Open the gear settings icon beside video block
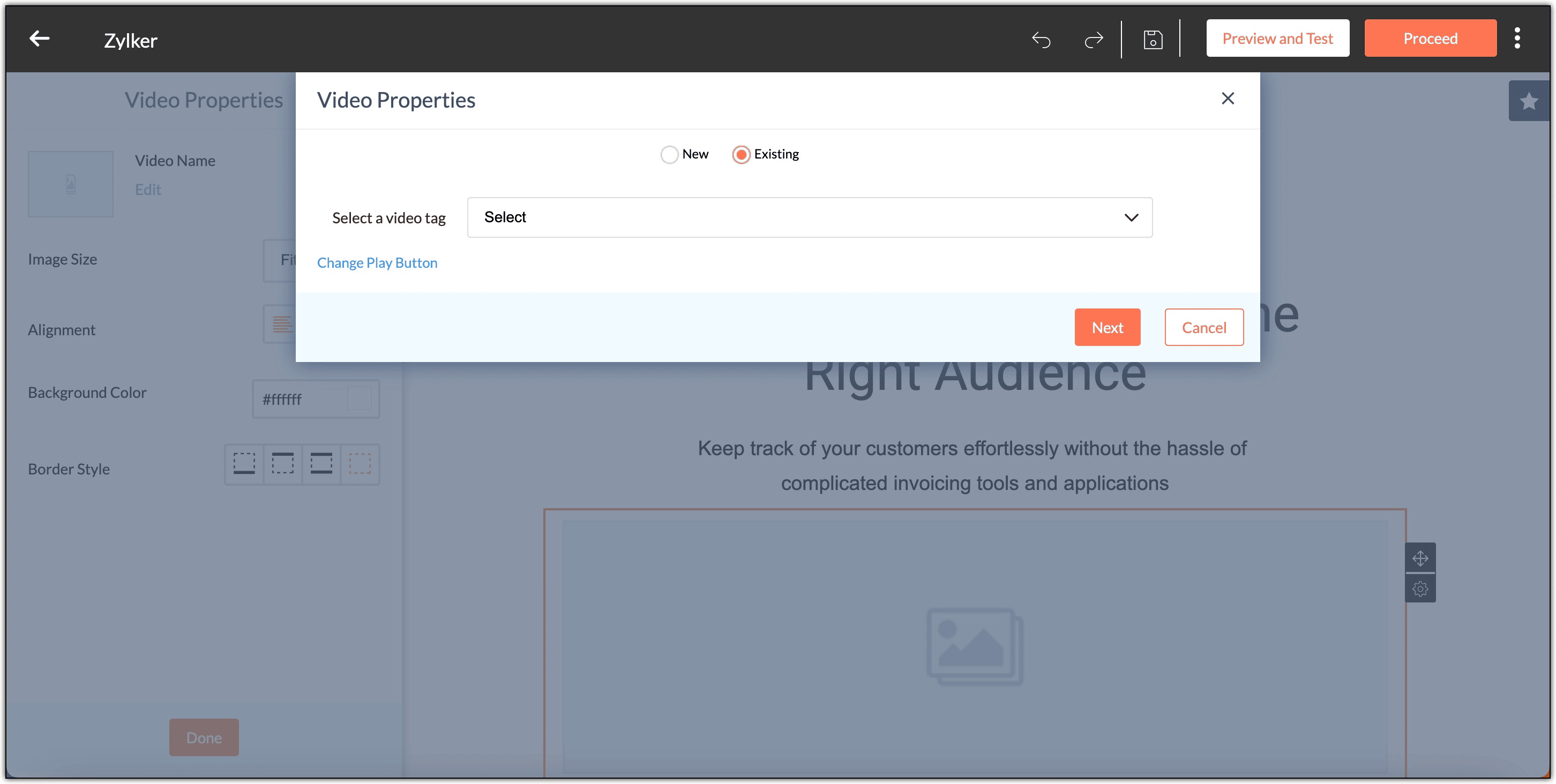The height and width of the screenshot is (784, 1556). (x=1420, y=589)
